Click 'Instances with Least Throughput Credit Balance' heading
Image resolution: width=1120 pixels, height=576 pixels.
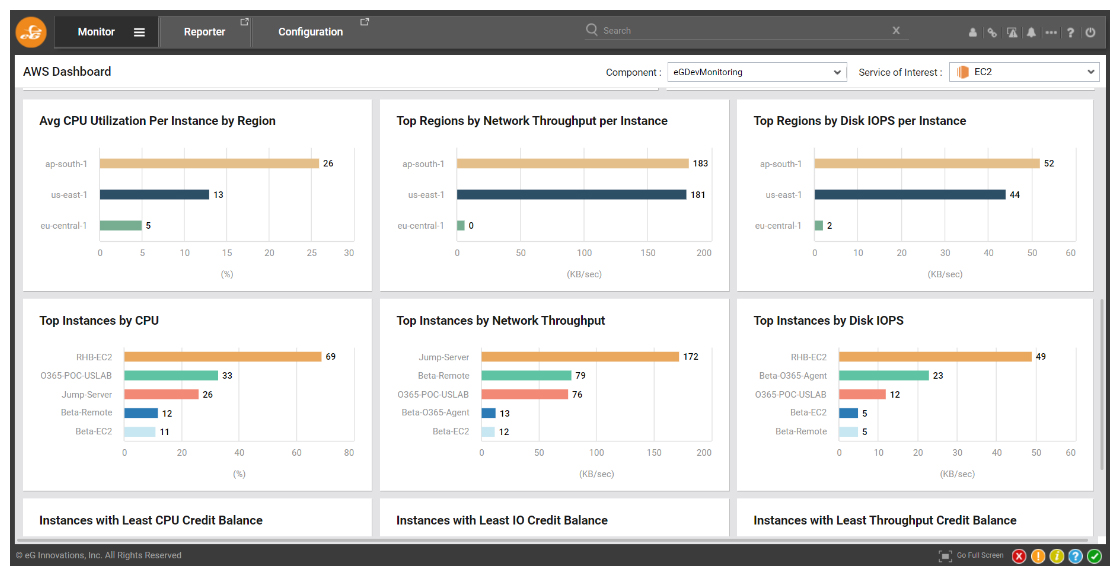tap(885, 520)
